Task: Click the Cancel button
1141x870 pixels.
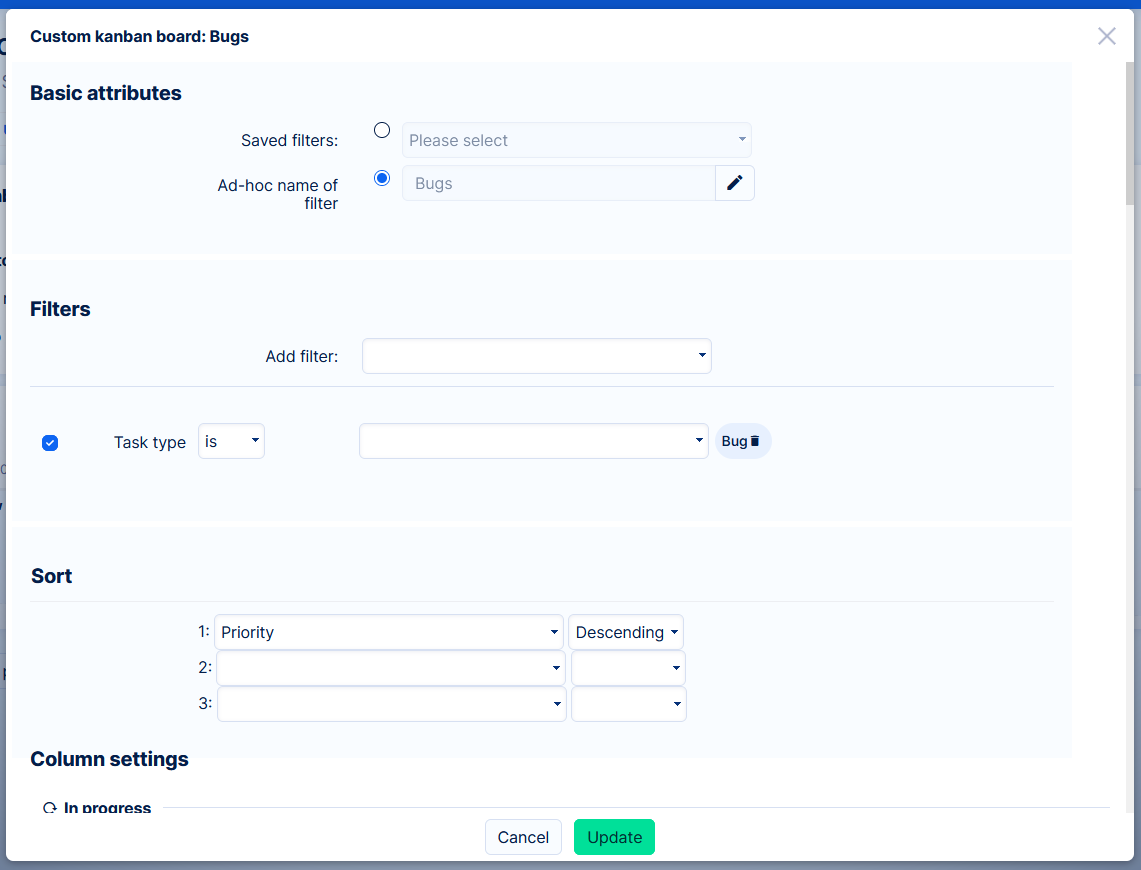Action: (523, 837)
